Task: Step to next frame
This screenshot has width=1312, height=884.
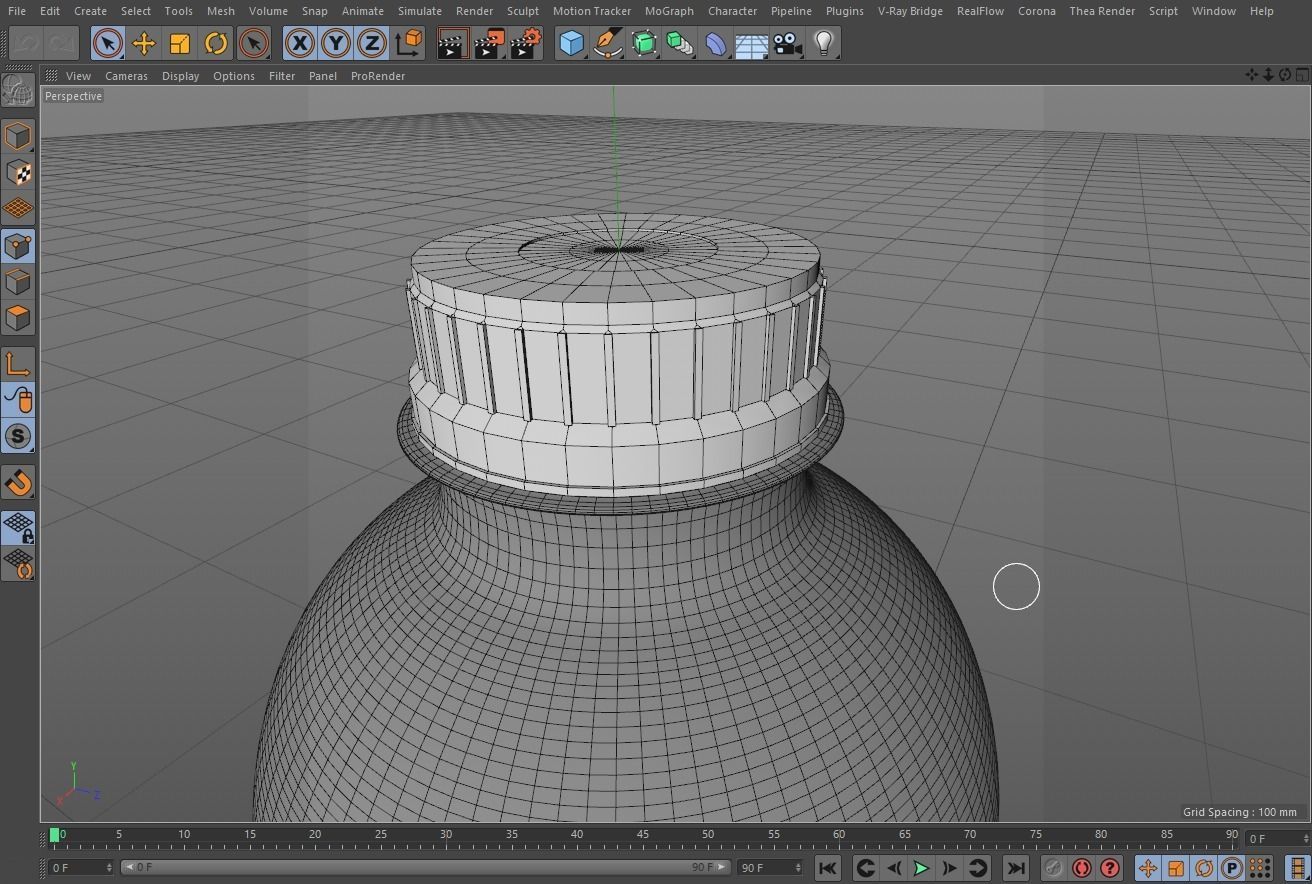Action: pyautogui.click(x=949, y=868)
